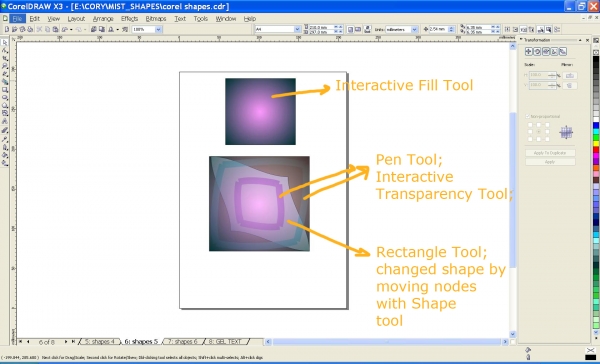Click the Apply button in Transformation docker

pyautogui.click(x=550, y=162)
